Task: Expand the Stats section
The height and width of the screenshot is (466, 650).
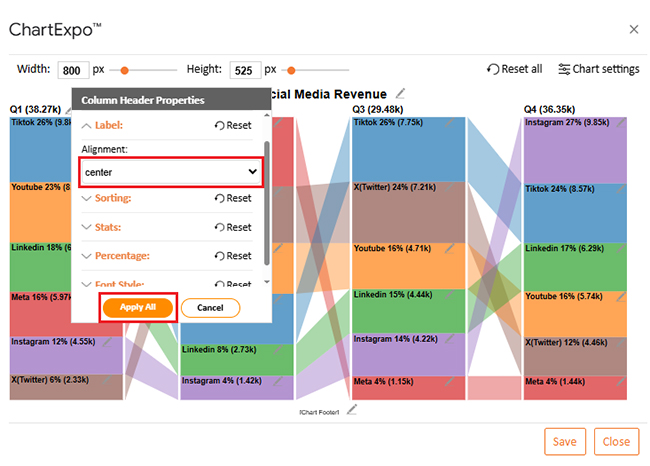Action: point(106,227)
